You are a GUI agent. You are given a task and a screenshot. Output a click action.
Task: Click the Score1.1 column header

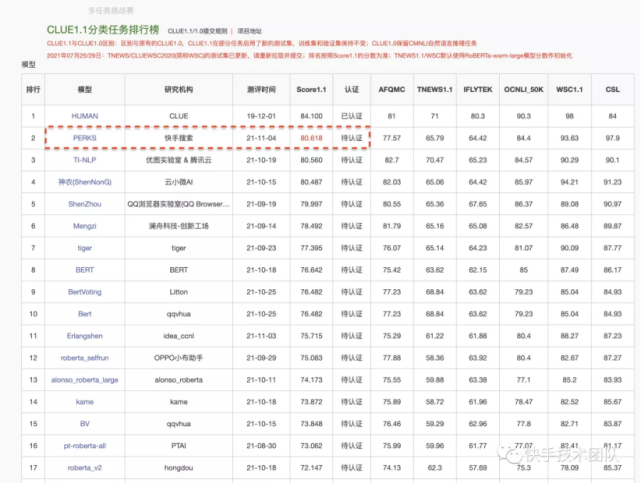point(312,89)
